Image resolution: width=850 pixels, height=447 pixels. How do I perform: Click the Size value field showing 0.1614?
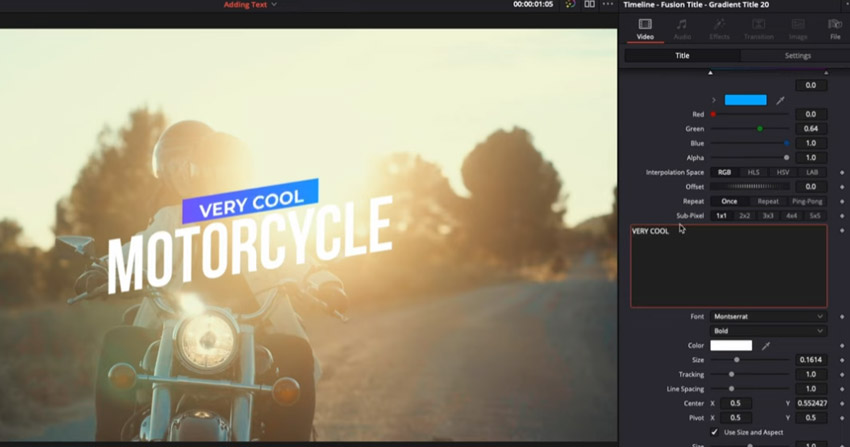(810, 360)
